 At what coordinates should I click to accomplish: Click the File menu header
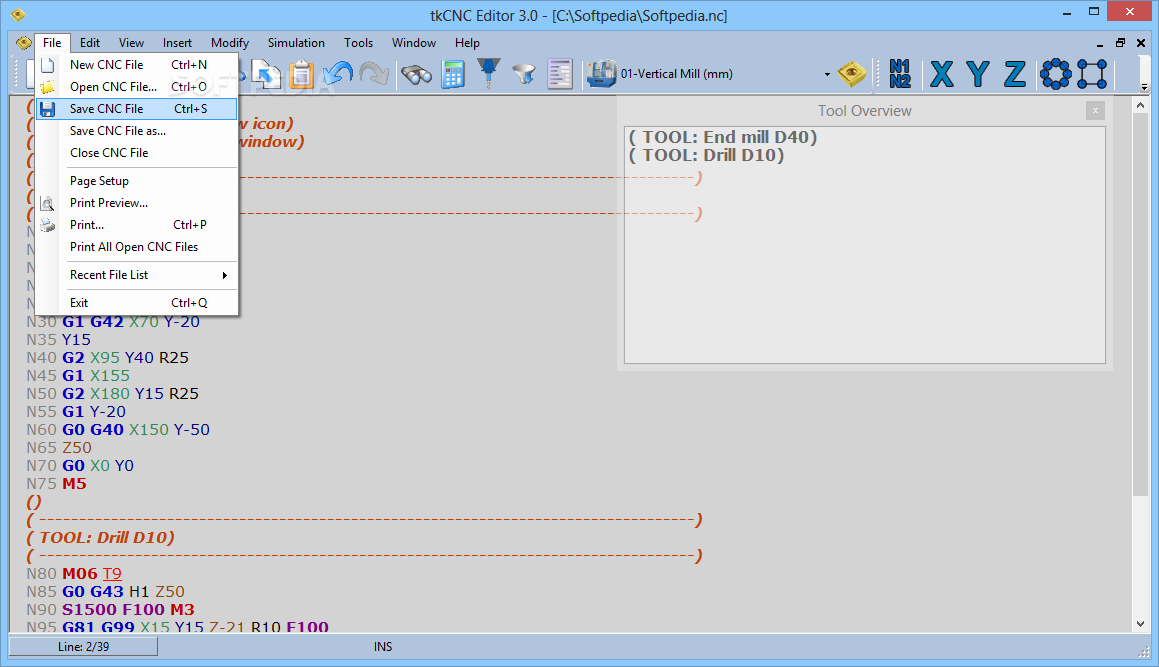pos(52,43)
